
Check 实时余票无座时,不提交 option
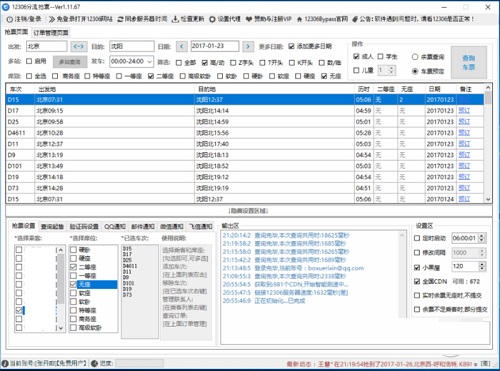point(417,295)
